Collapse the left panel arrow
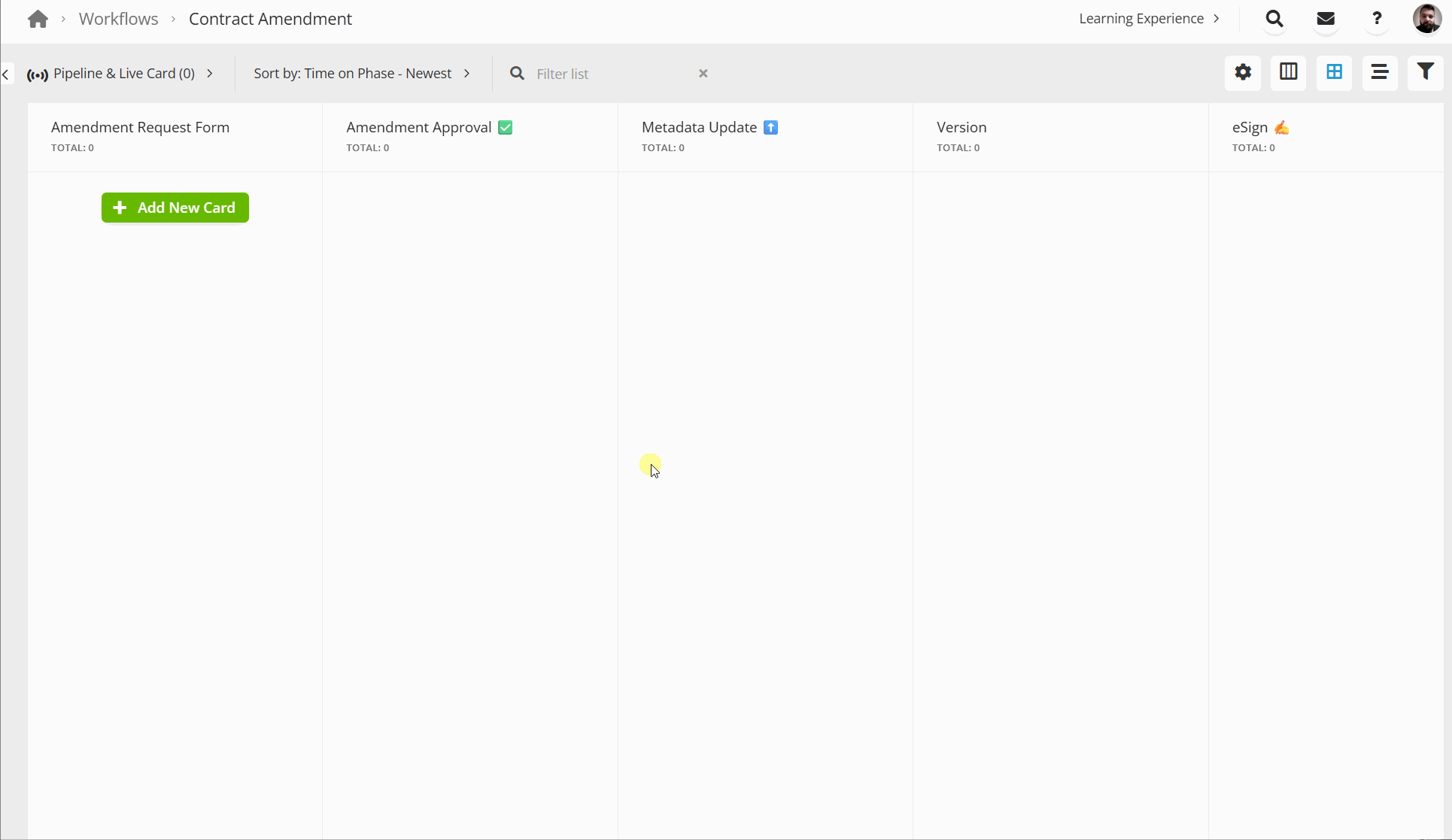This screenshot has width=1452, height=840. click(x=6, y=74)
